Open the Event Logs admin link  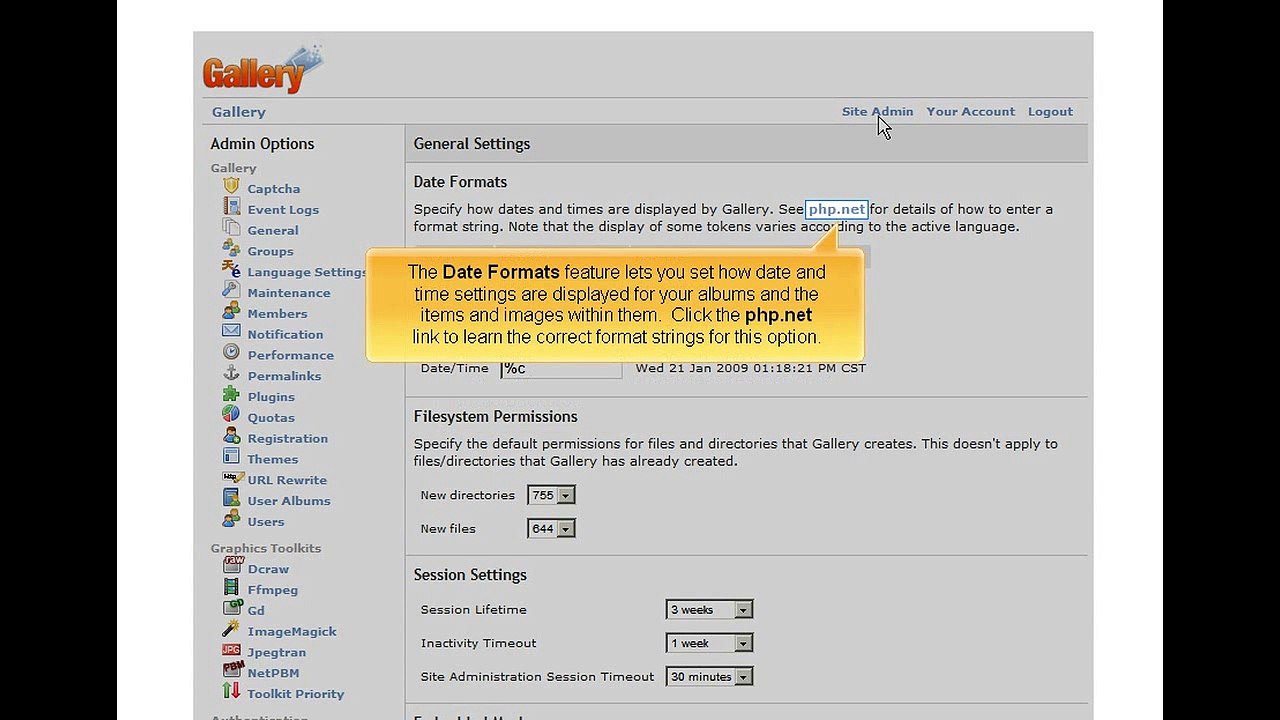click(283, 210)
